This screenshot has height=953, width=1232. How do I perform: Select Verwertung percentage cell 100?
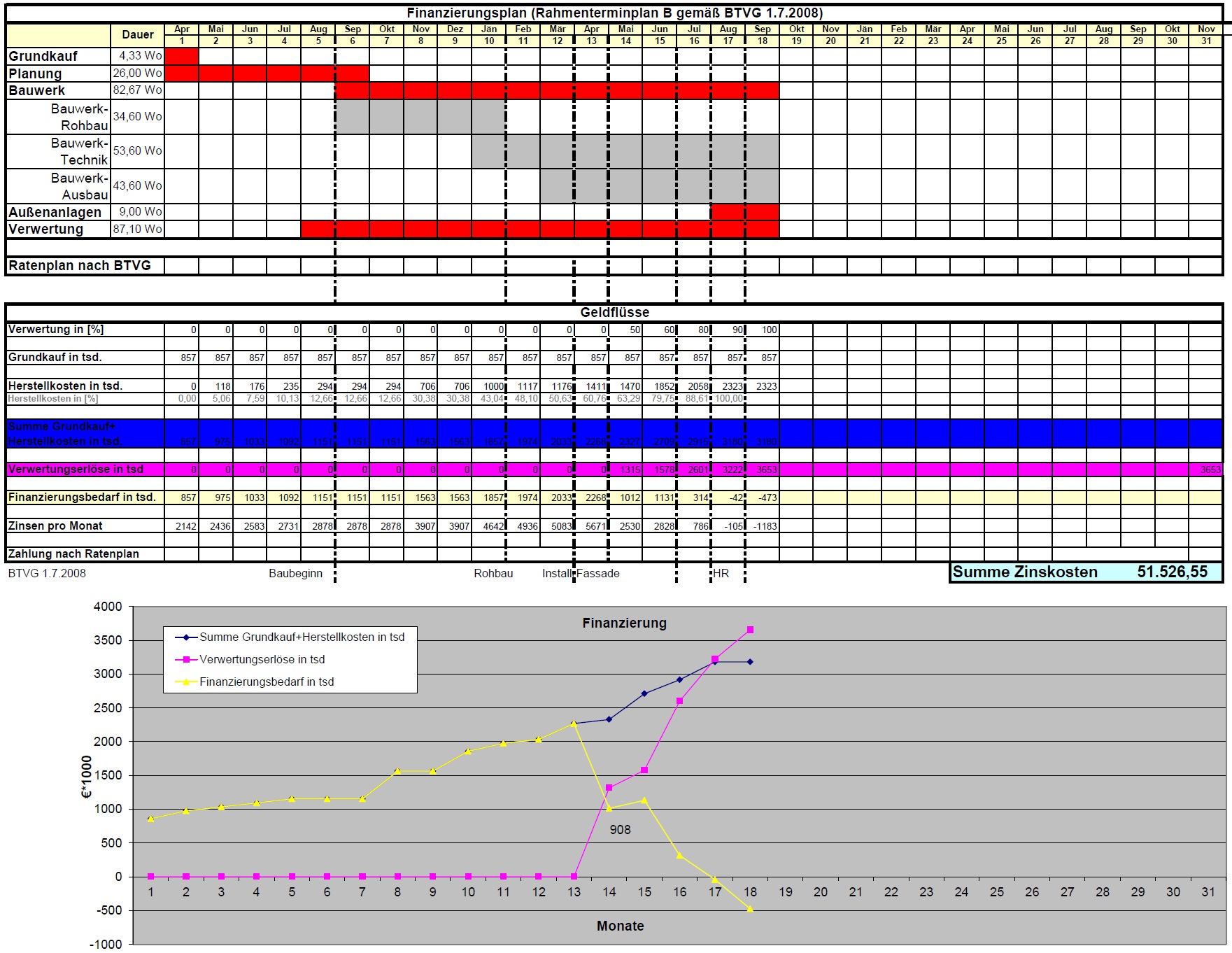(x=763, y=330)
